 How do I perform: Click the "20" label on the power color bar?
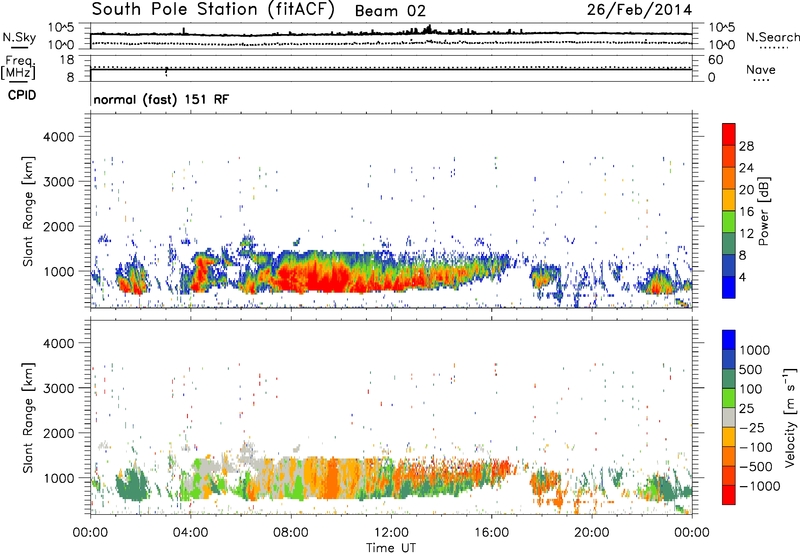pos(746,190)
